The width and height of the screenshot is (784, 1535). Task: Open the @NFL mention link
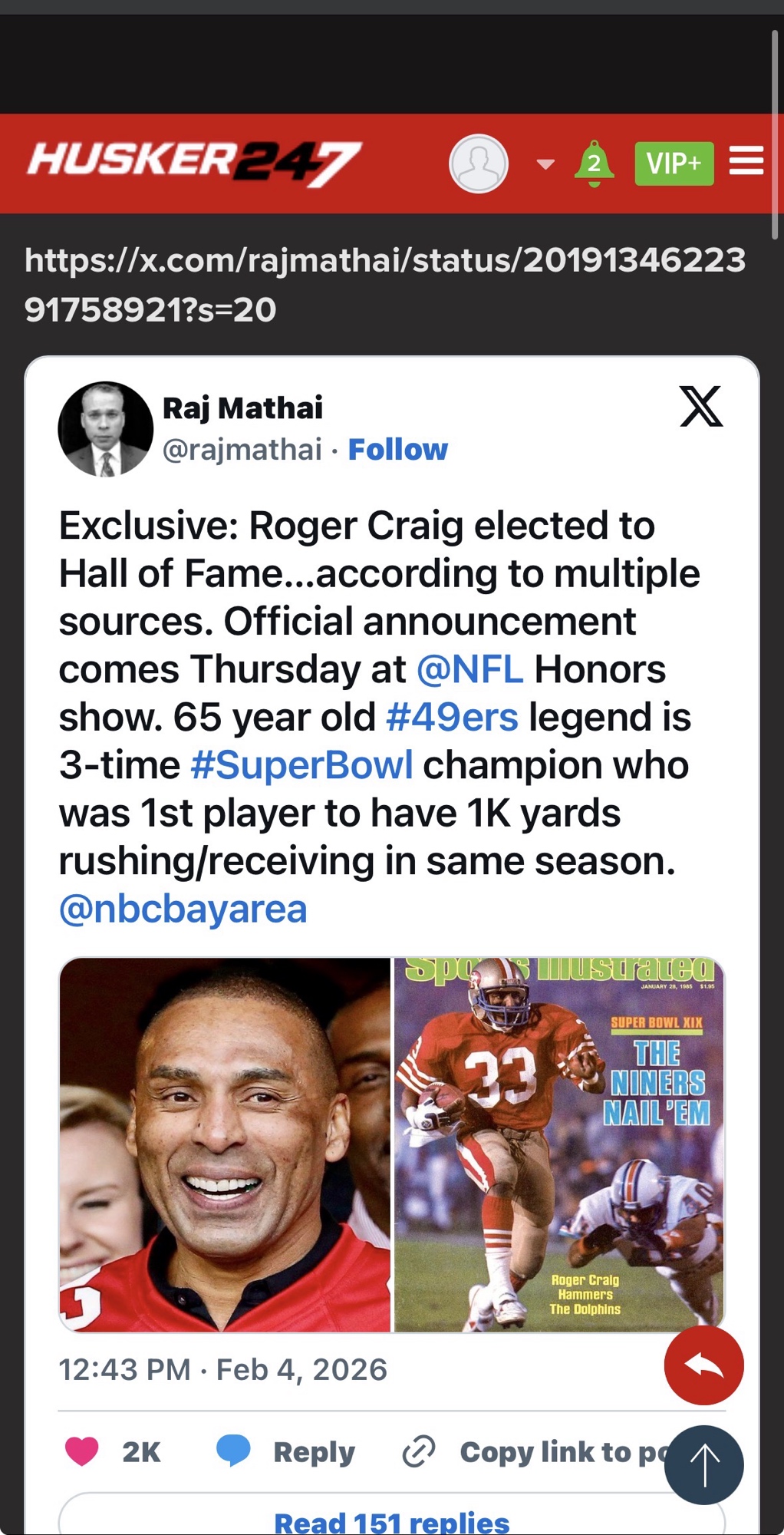pos(469,669)
